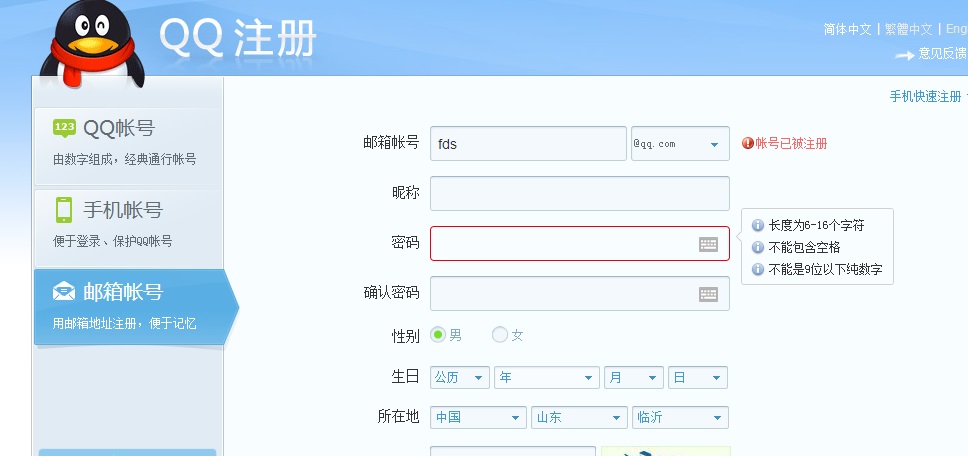Image resolution: width=968 pixels, height=456 pixels.
Task: Click the envelope icon for 邮箱帐号
Action: 64,291
